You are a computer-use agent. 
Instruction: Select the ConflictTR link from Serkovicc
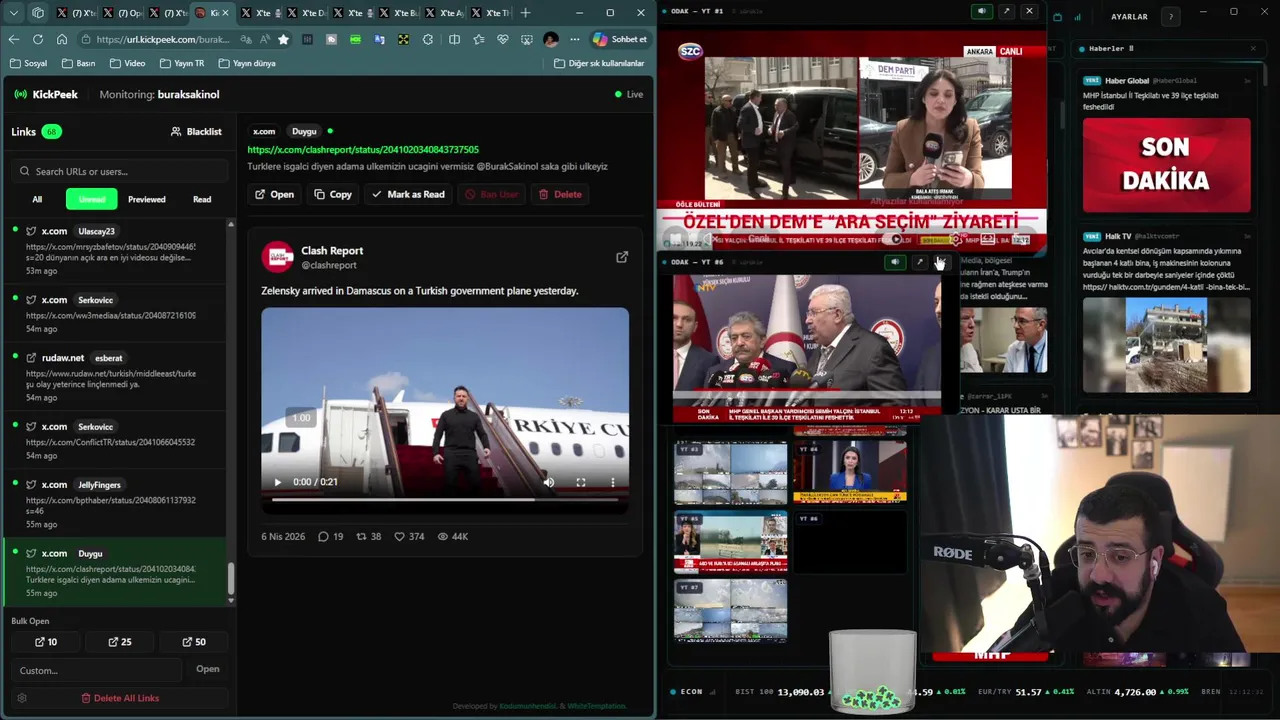[115, 440]
